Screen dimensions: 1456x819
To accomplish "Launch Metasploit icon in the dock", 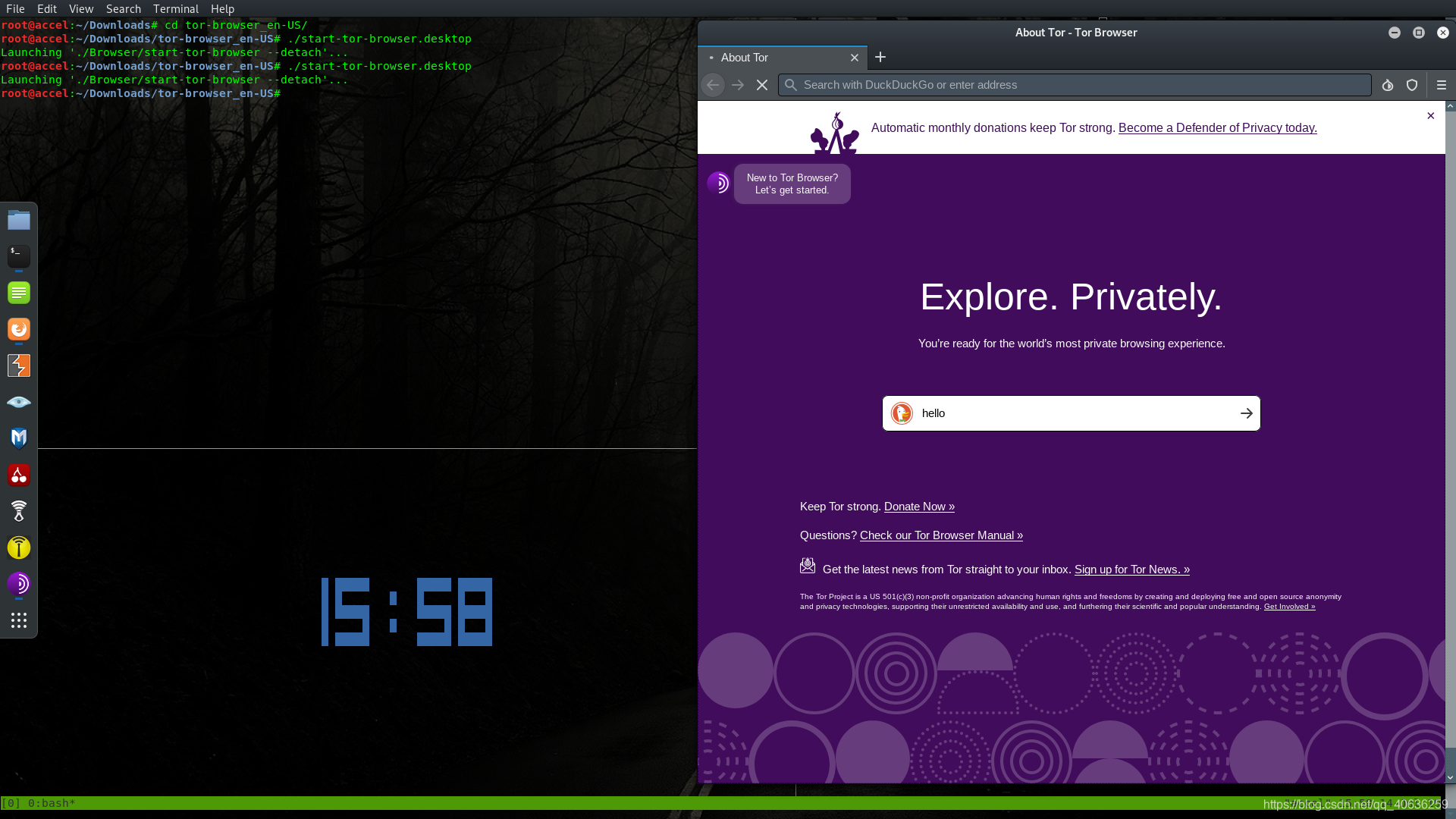I will point(19,438).
